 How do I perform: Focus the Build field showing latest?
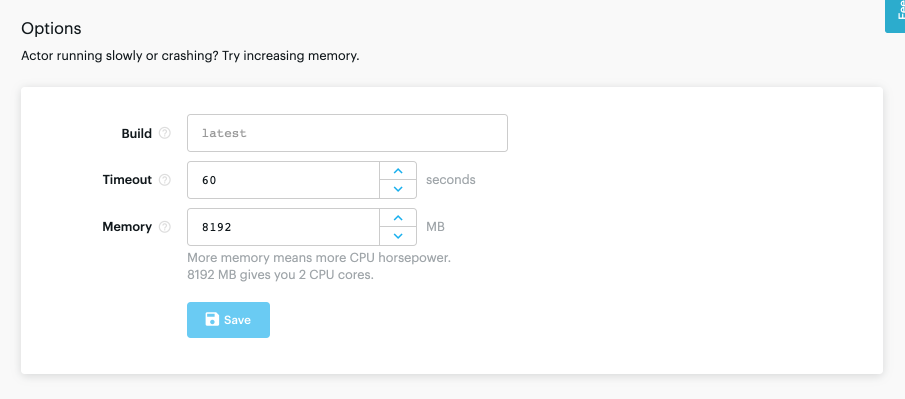tap(347, 133)
